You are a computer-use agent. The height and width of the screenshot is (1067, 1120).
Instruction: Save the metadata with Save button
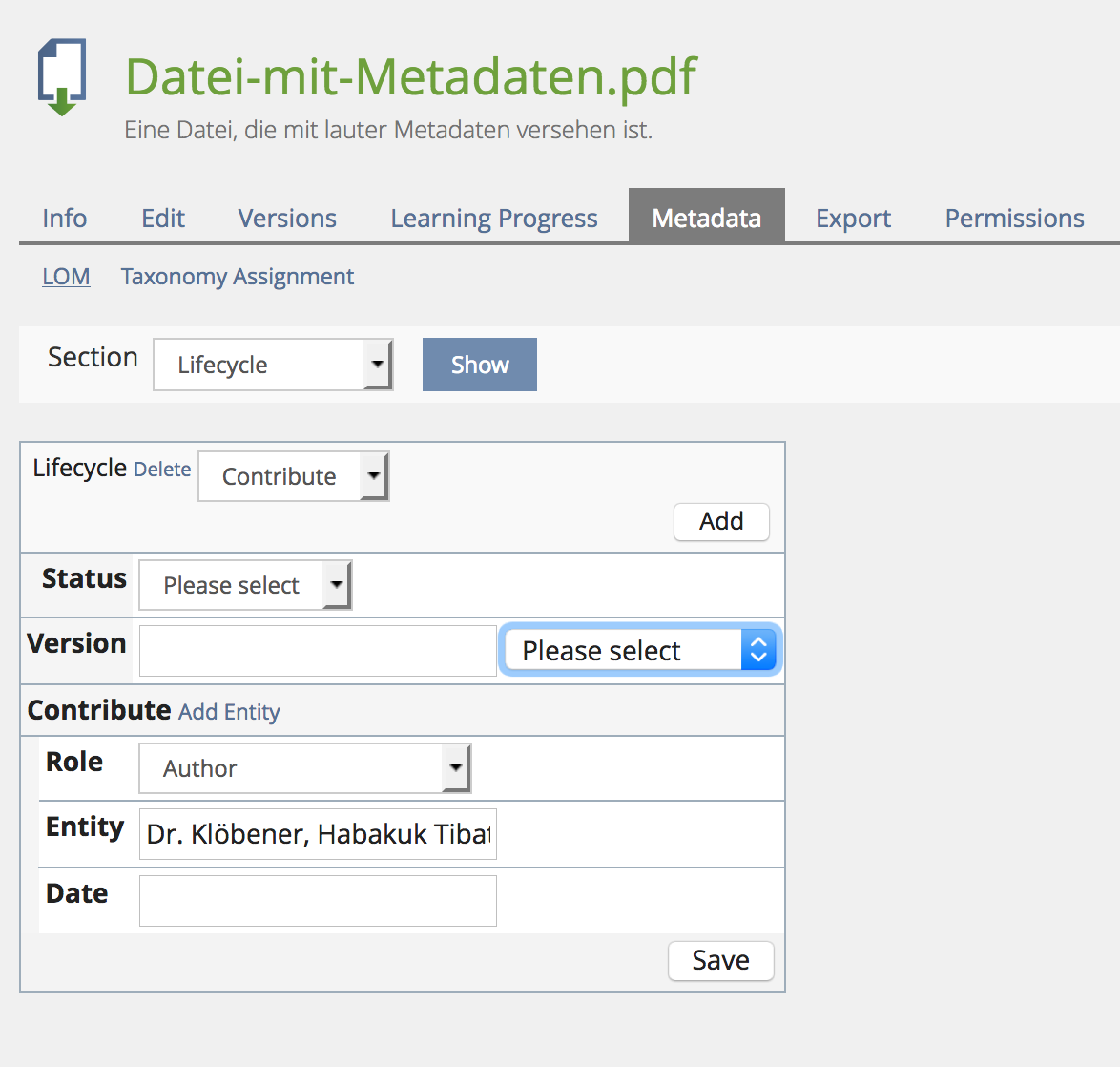pyautogui.click(x=720, y=960)
